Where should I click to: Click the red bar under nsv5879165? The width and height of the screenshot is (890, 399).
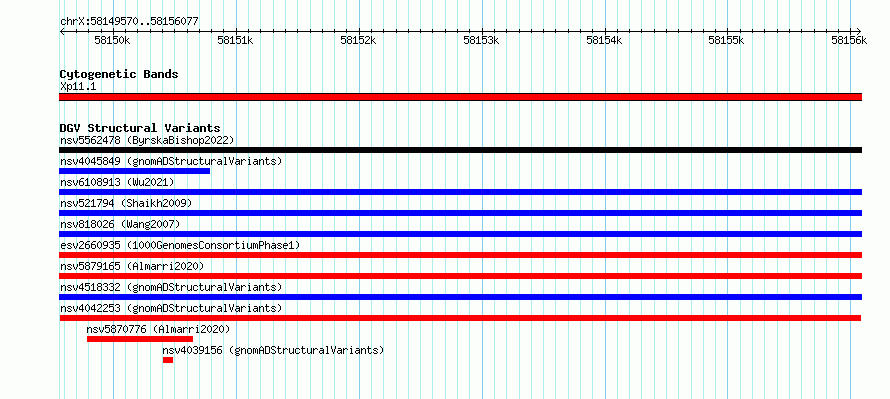(460, 276)
